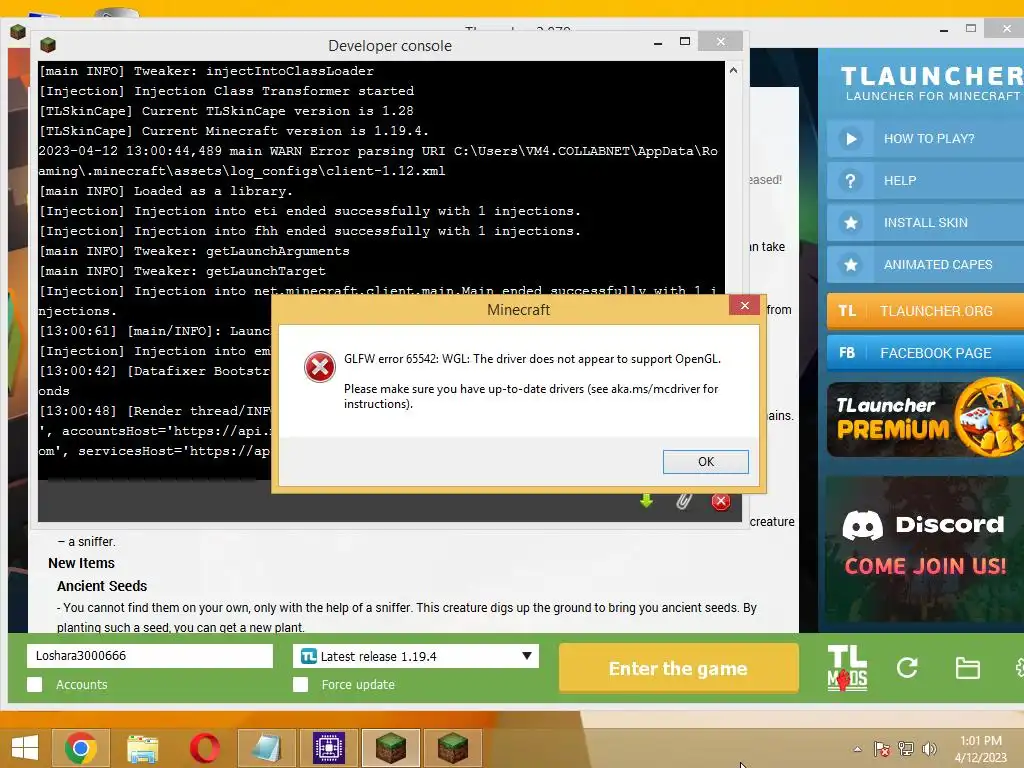Open the TLAUNCHER.ORG link

pyautogui.click(x=925, y=311)
